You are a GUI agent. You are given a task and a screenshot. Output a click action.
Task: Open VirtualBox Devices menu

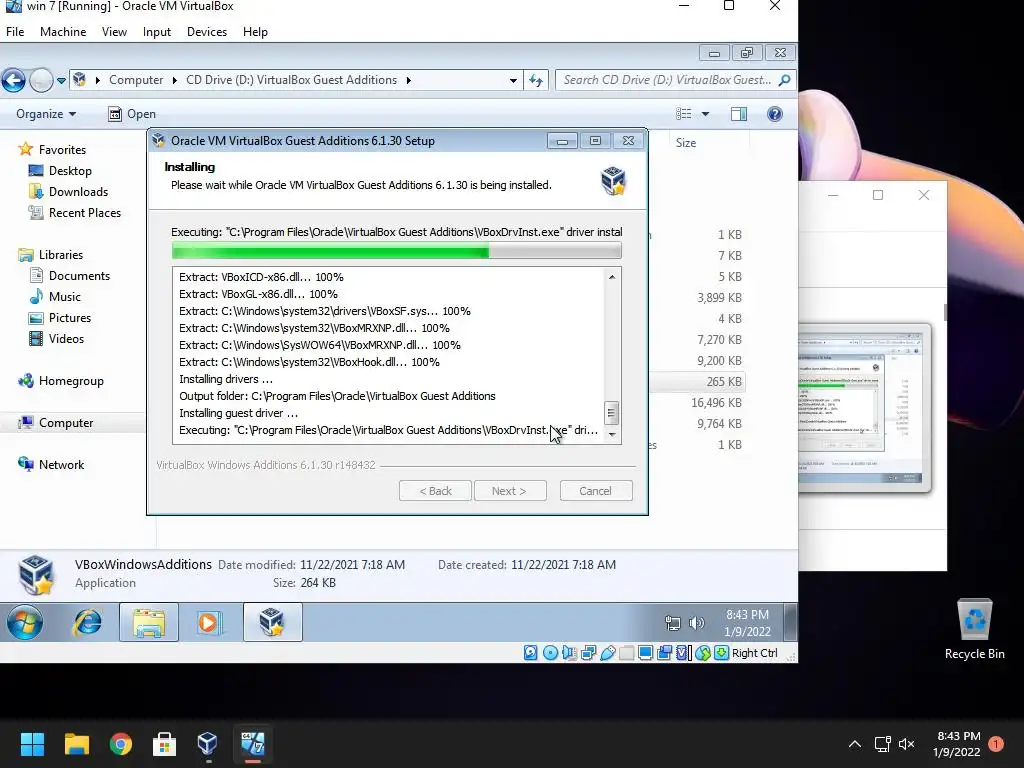(x=207, y=32)
